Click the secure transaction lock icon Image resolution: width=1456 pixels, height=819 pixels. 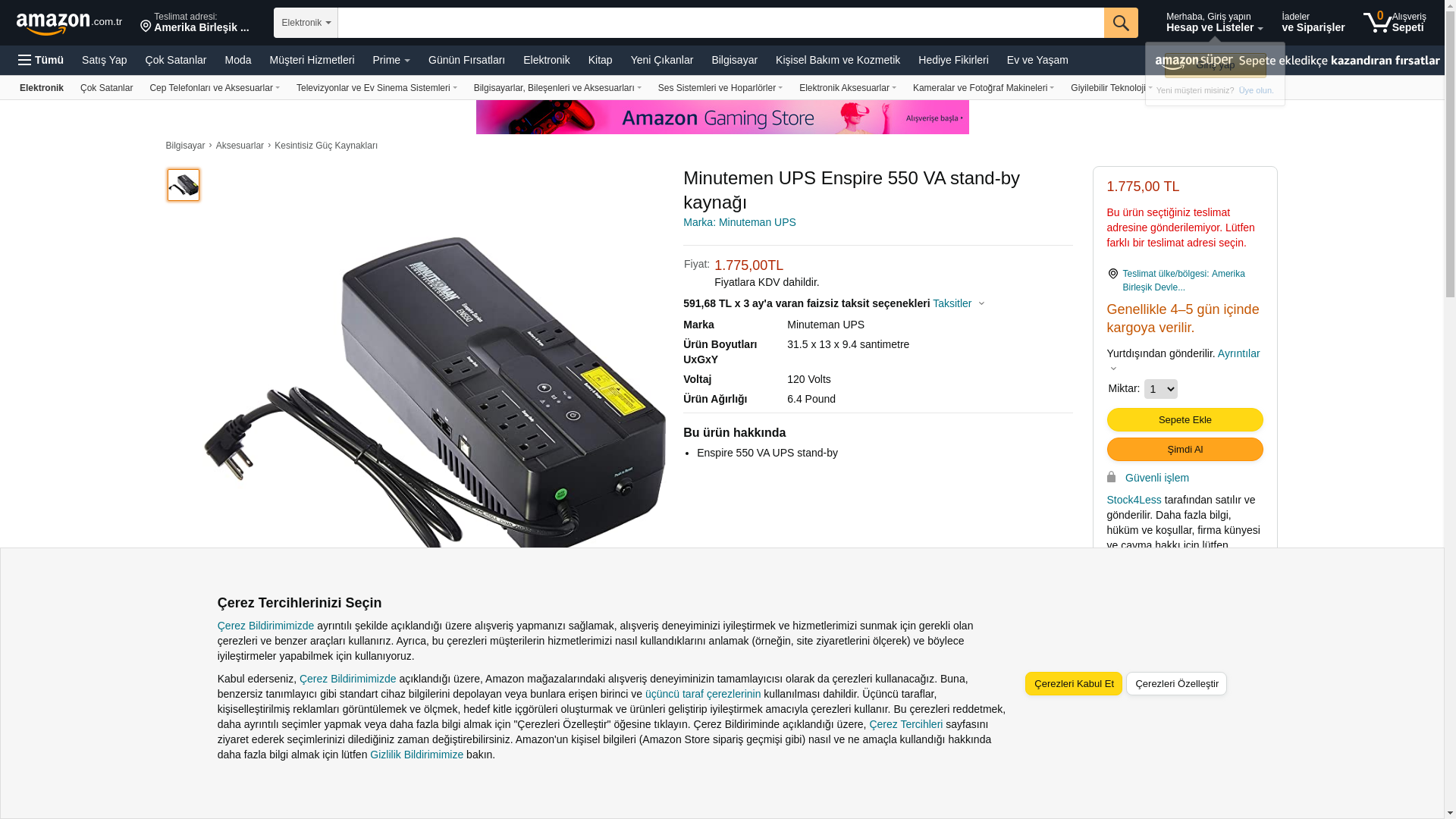click(x=1111, y=477)
